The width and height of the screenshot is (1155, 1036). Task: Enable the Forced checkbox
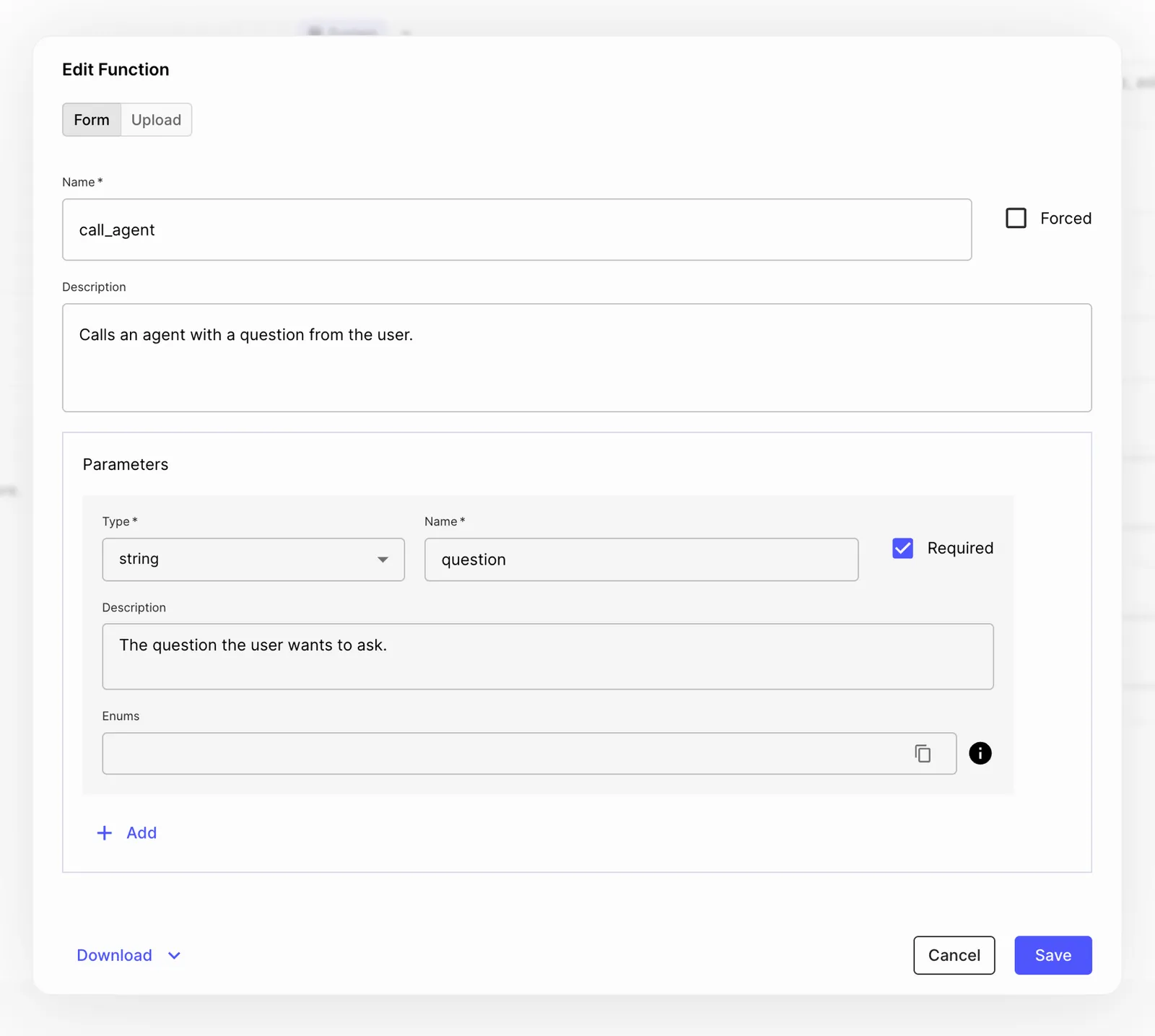[x=1016, y=218]
